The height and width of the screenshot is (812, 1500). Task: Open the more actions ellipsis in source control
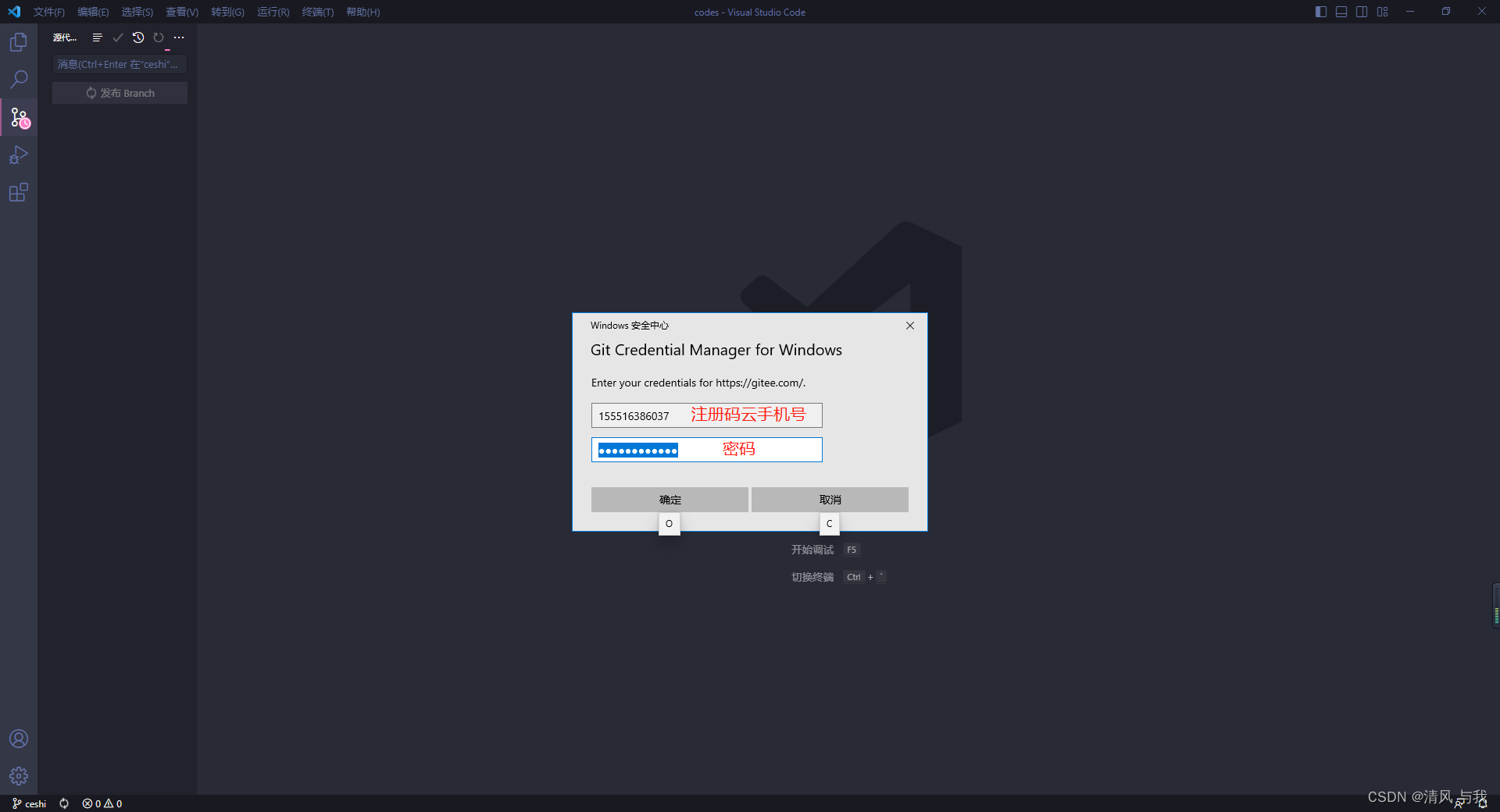click(179, 37)
